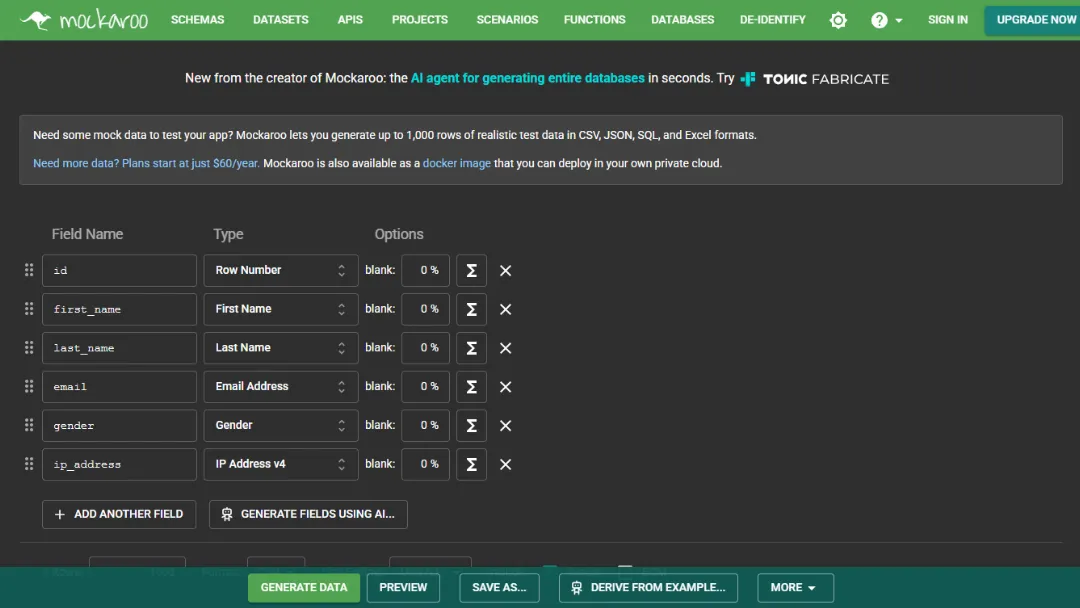
Task: Click the blank percent input for last_name
Action: pos(426,348)
